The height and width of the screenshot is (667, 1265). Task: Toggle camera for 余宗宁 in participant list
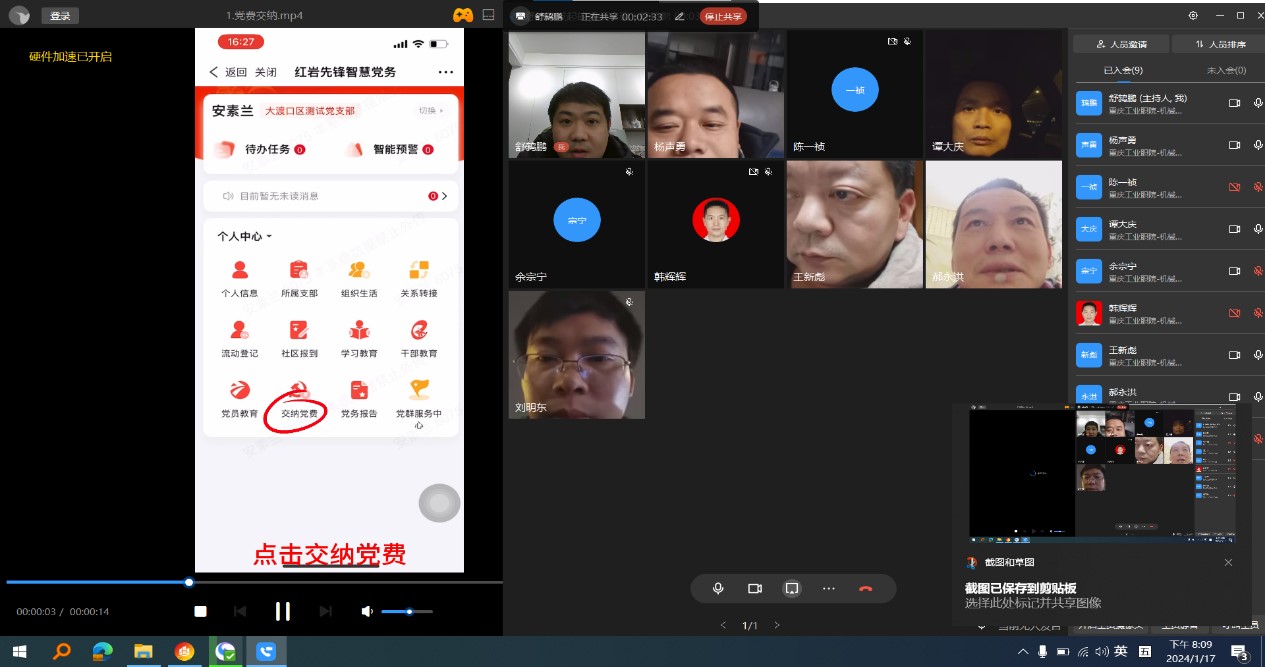coord(1234,271)
